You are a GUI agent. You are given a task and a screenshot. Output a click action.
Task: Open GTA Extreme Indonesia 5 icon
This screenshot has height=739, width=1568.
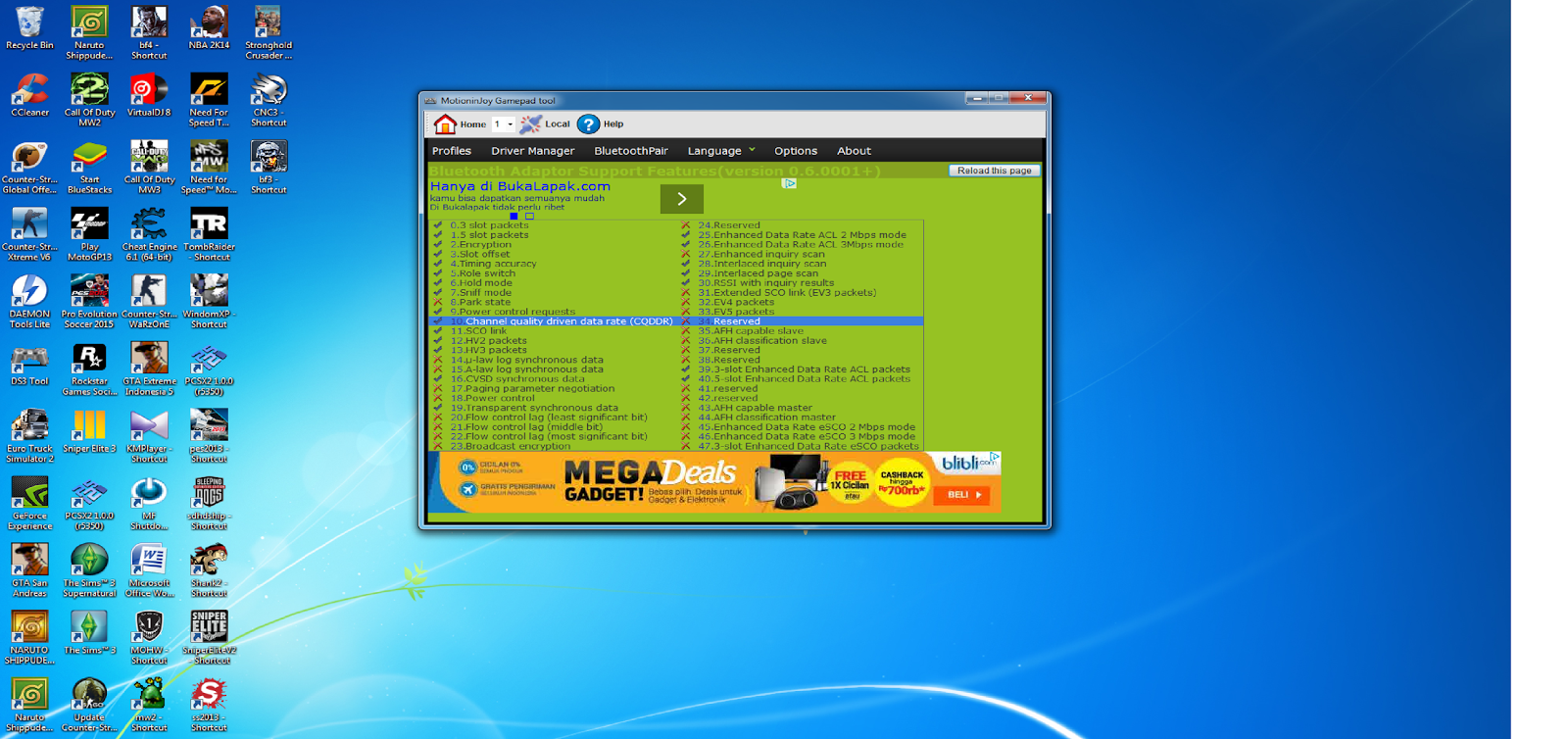(149, 369)
